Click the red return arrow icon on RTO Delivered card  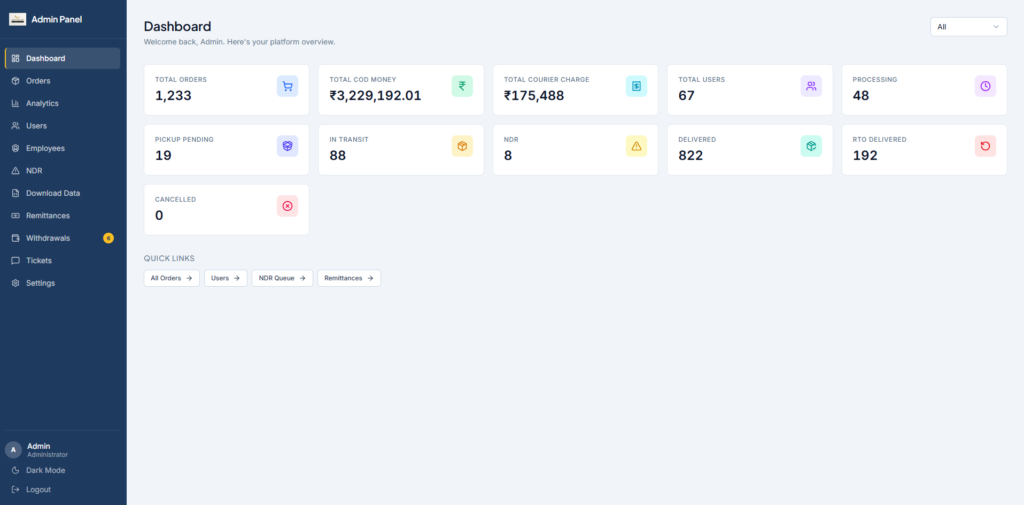985,146
